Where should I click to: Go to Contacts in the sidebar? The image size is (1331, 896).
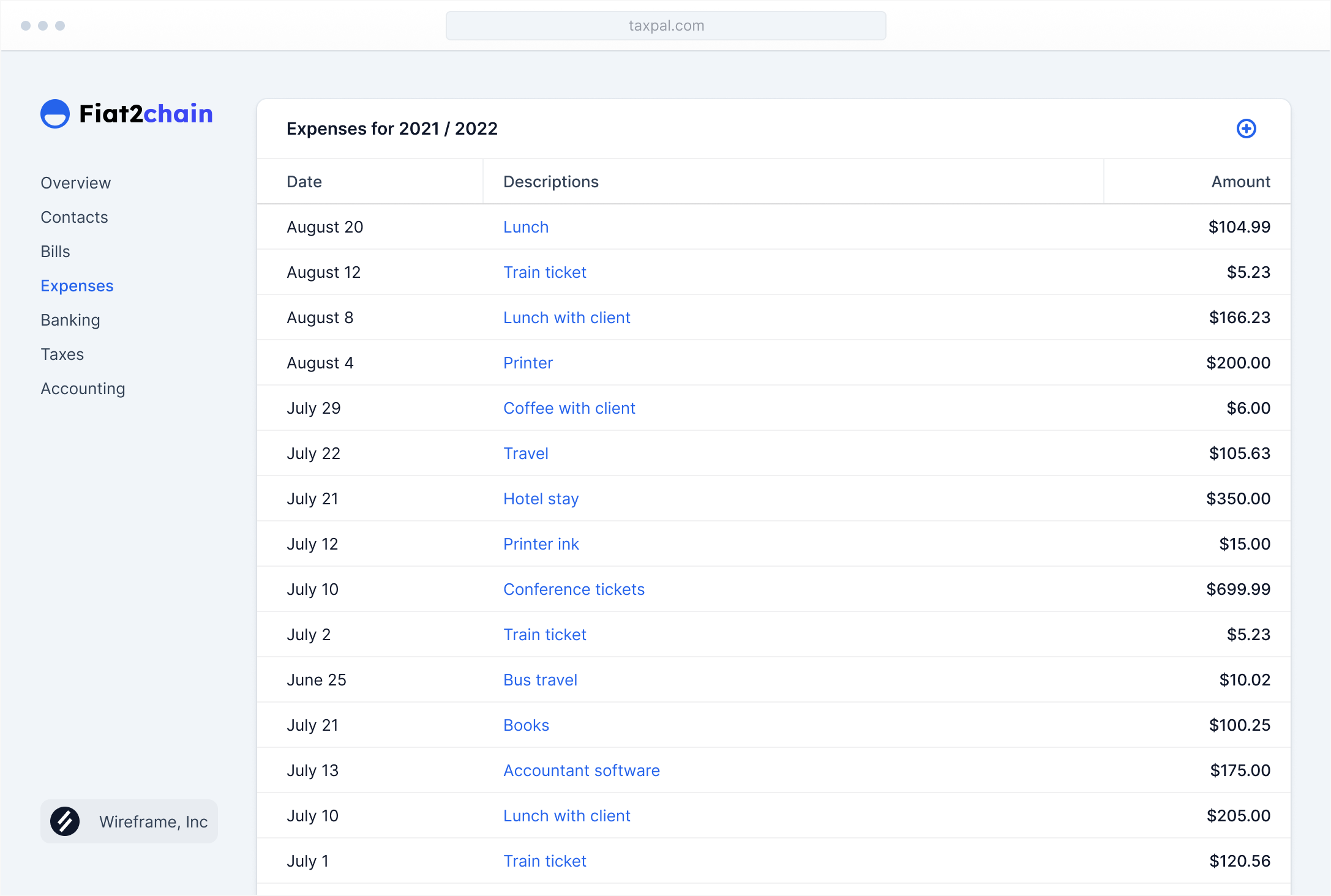click(74, 217)
